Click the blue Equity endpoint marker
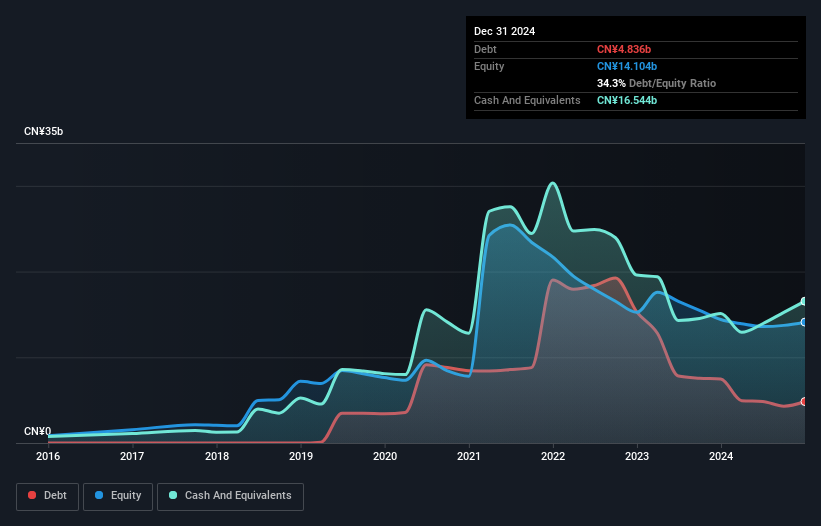 804,322
